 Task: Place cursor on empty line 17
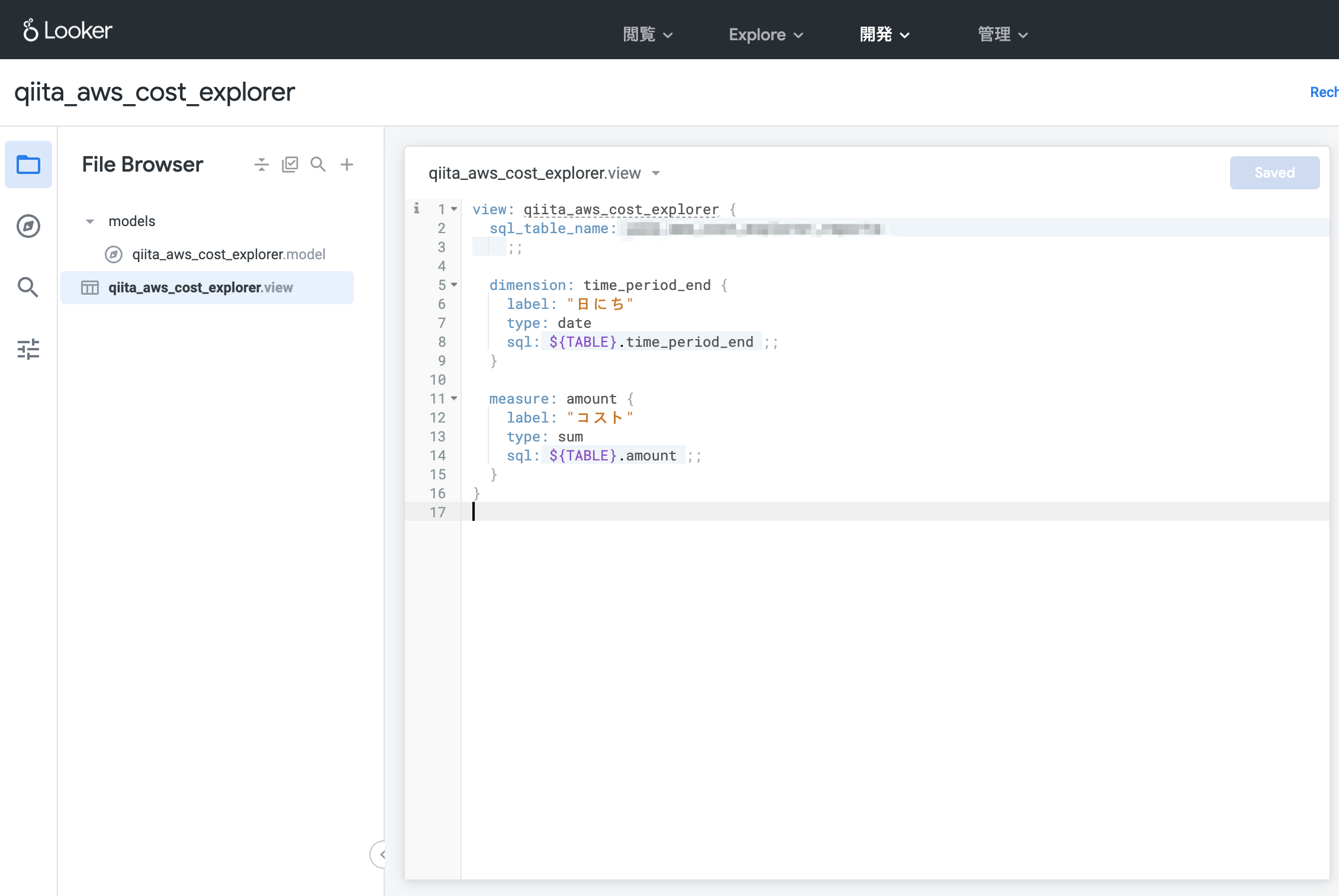point(895,512)
